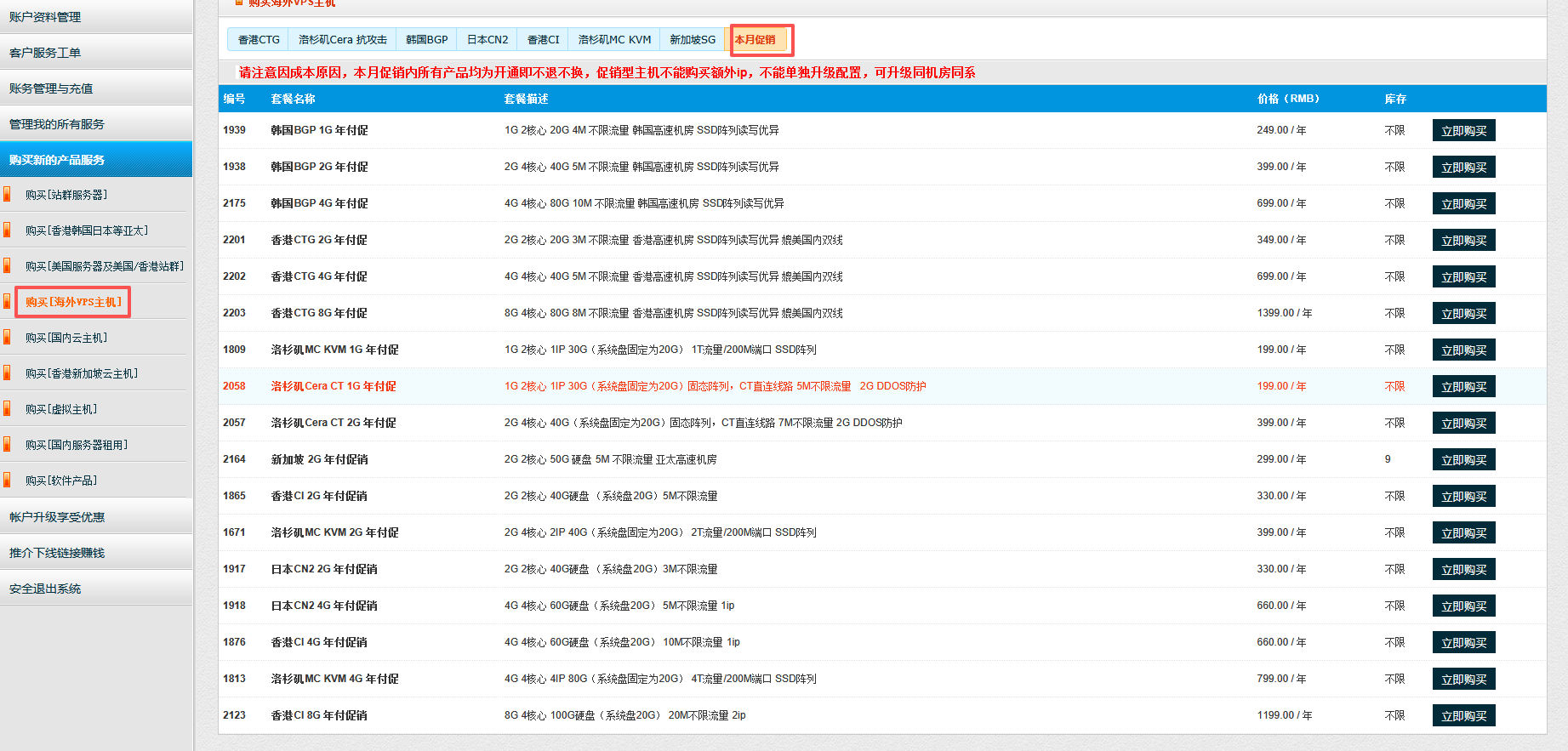
Task: Click orange icon beside 购买[站群服务器]
Action: 7,194
